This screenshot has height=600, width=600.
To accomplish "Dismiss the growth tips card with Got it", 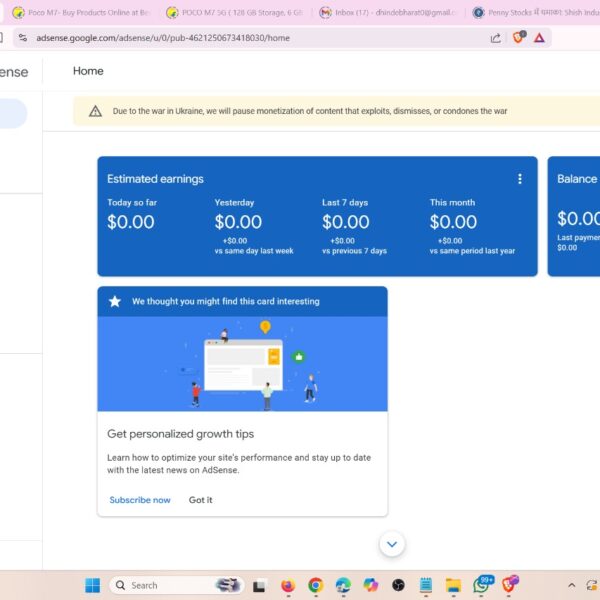I will [201, 500].
